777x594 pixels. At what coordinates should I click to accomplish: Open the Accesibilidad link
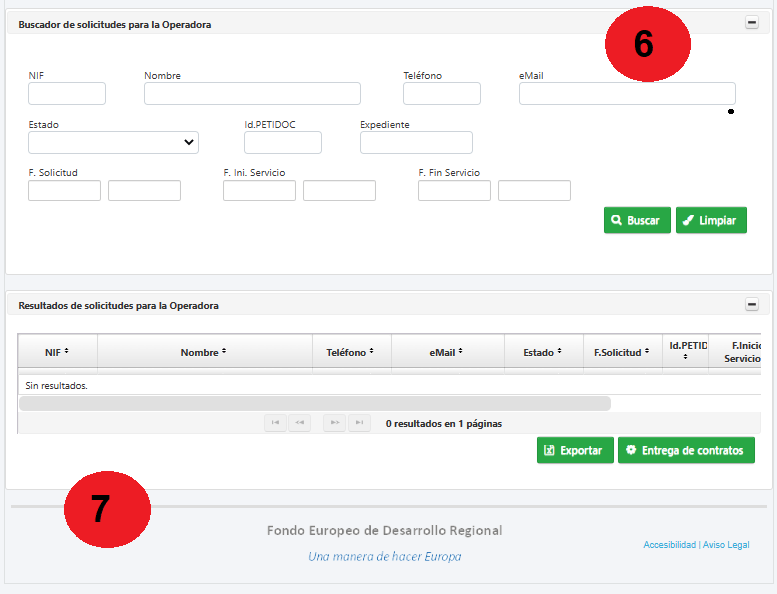[x=669, y=545]
